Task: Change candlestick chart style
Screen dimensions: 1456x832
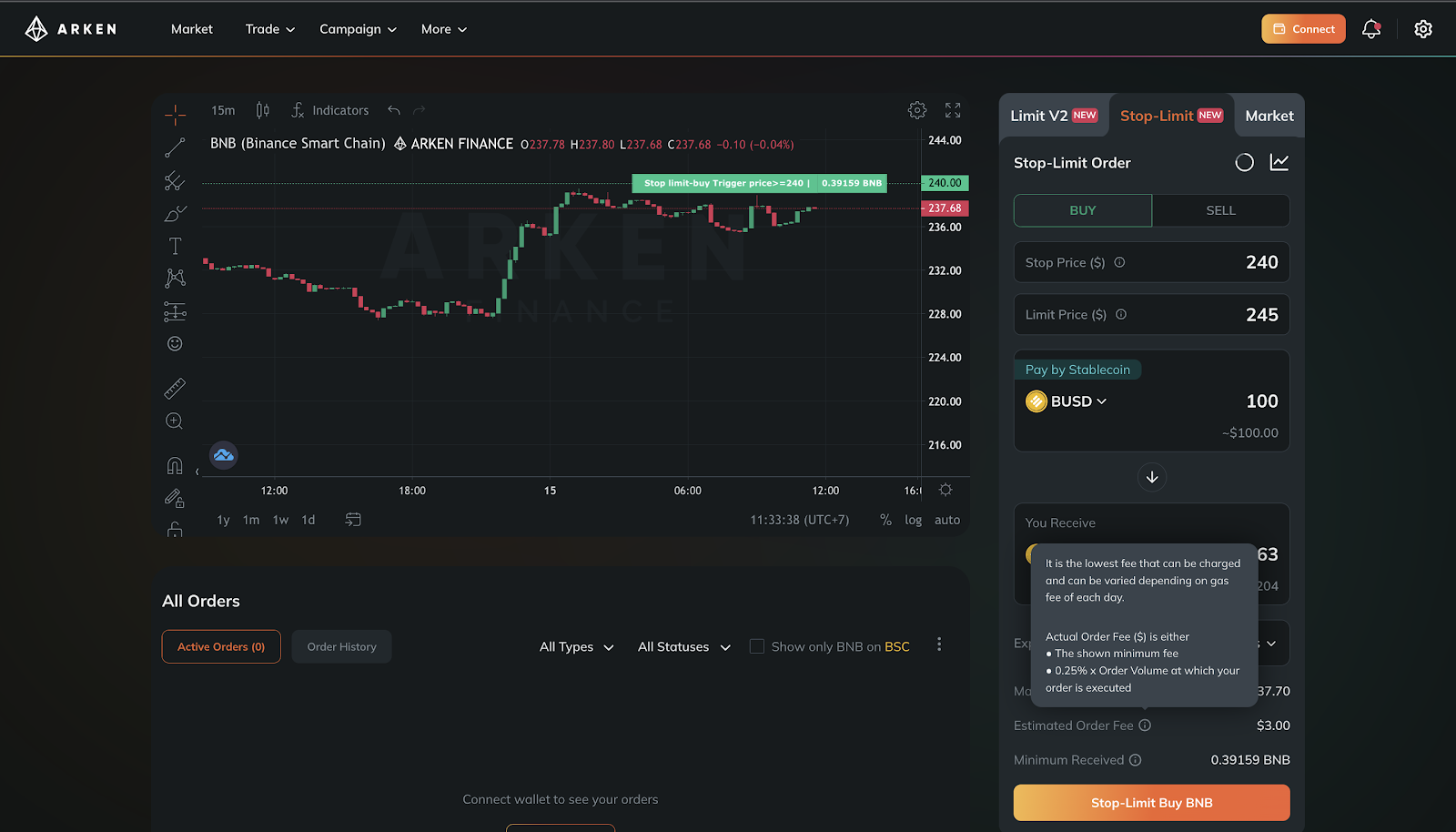Action: (x=262, y=110)
